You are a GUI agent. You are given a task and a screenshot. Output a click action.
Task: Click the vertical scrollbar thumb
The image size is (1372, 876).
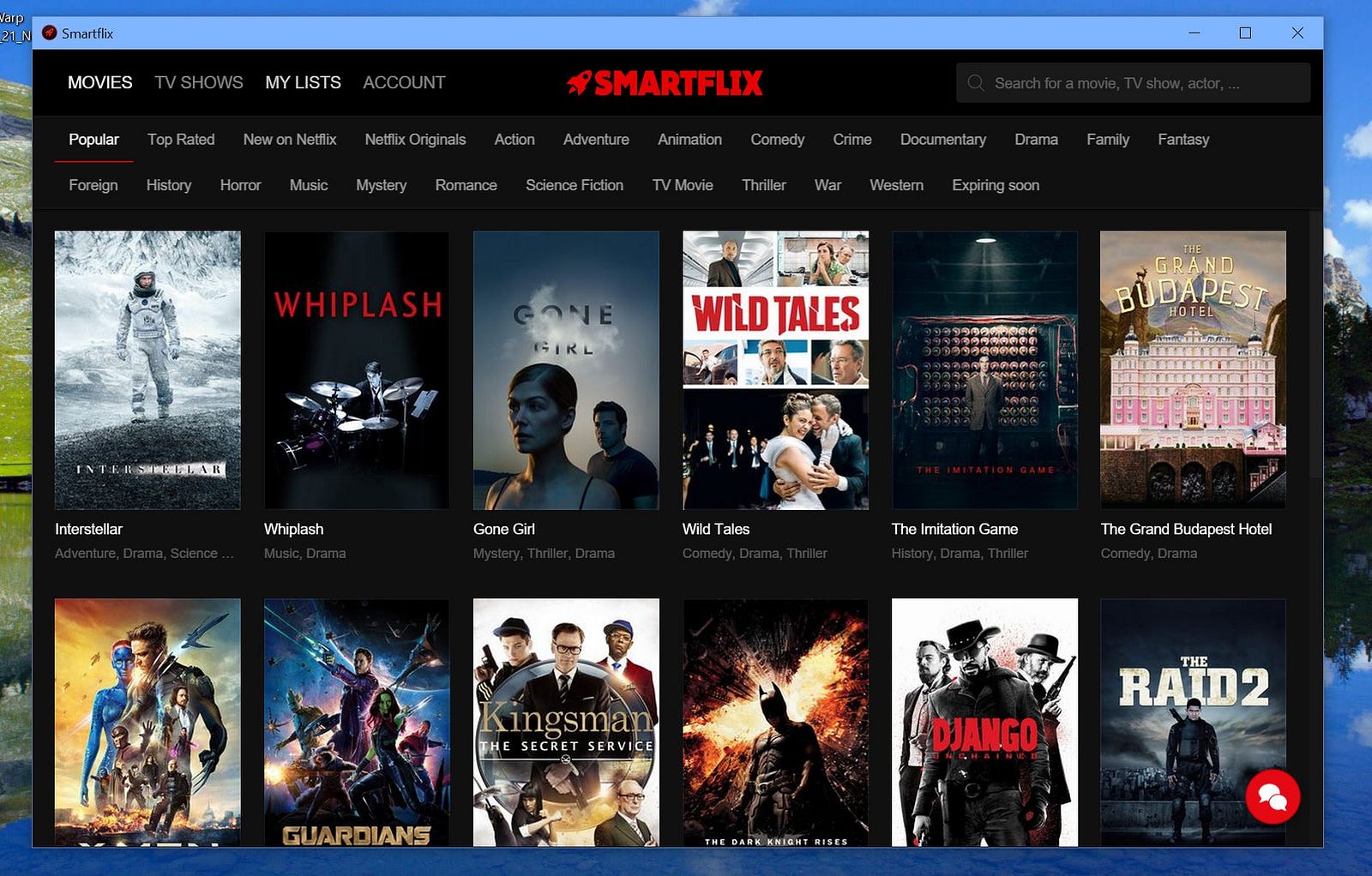point(1315,343)
